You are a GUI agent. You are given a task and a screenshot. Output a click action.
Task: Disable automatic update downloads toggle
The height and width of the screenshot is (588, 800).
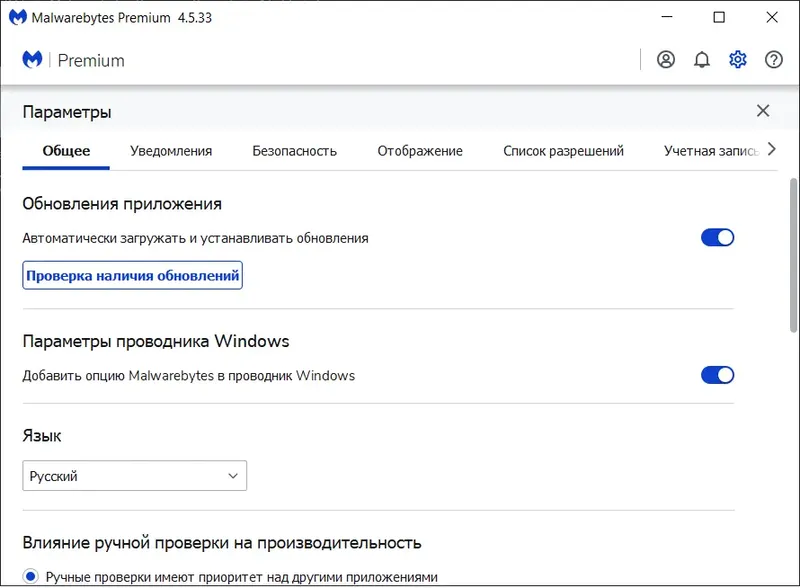719,237
